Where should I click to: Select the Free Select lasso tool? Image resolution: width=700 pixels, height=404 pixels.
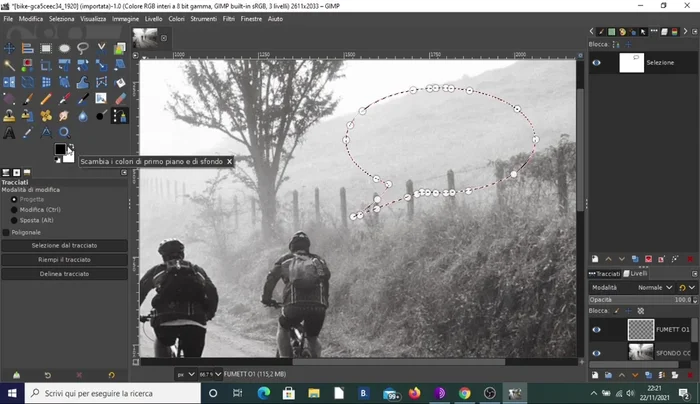83,47
